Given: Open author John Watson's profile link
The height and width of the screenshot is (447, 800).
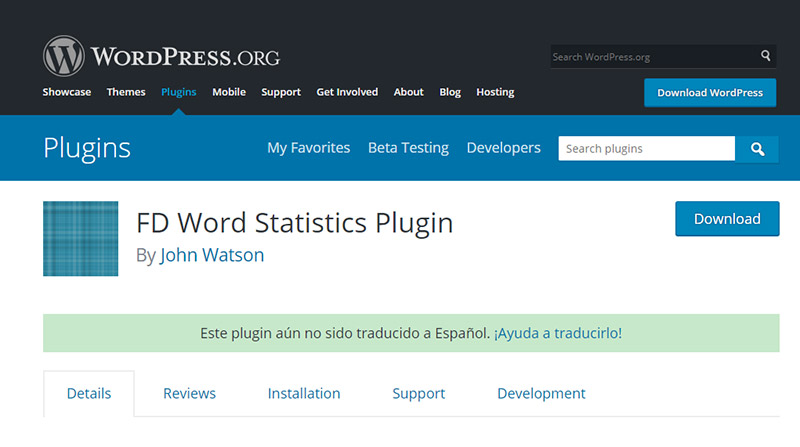Looking at the screenshot, I should (x=212, y=255).
